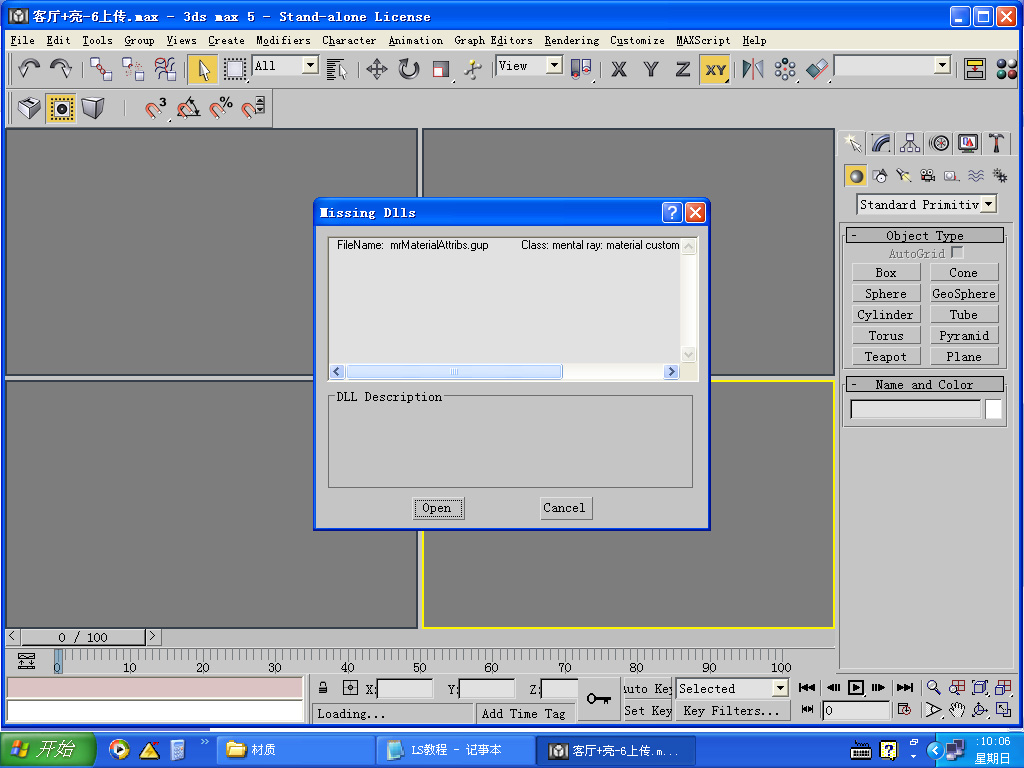Select the Space Warps category icon
This screenshot has width=1024, height=768.
pyautogui.click(x=976, y=176)
